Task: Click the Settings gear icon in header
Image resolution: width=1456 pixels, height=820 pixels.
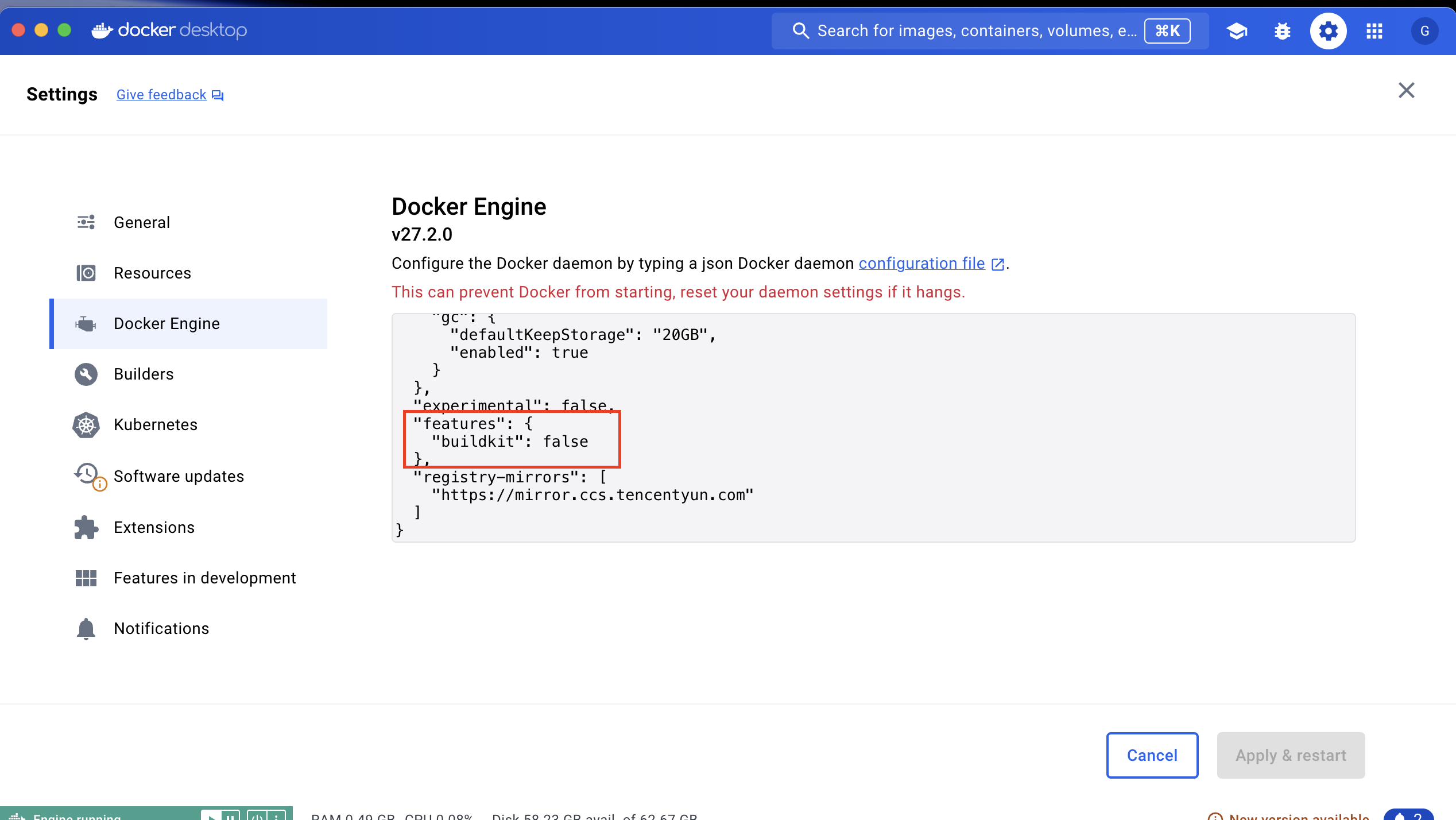Action: [1329, 31]
